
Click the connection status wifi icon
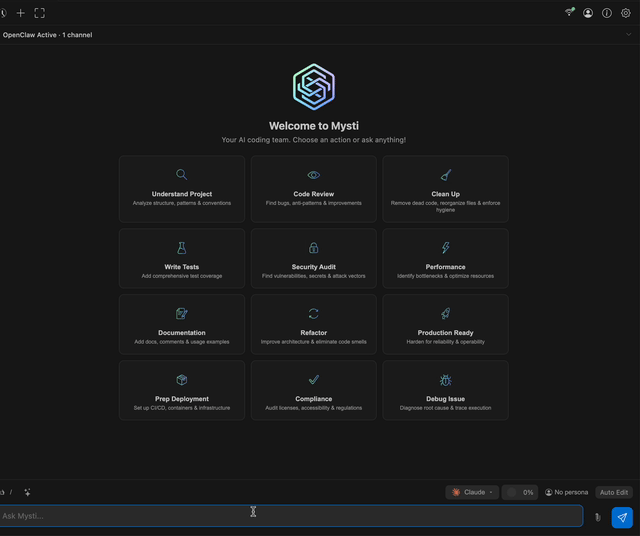tap(569, 13)
